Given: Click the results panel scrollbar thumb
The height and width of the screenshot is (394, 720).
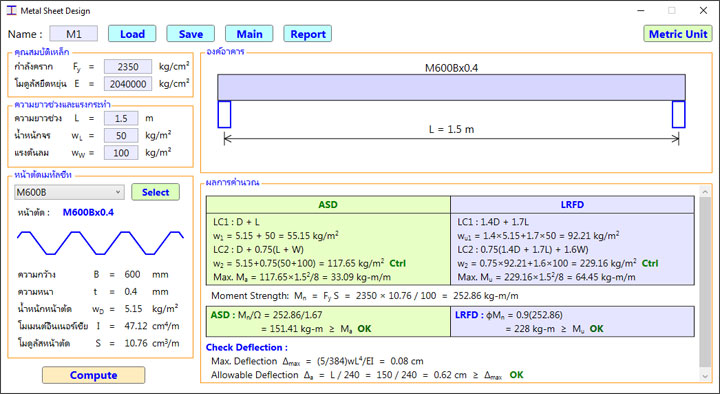Looking at the screenshot, I should point(705,282).
